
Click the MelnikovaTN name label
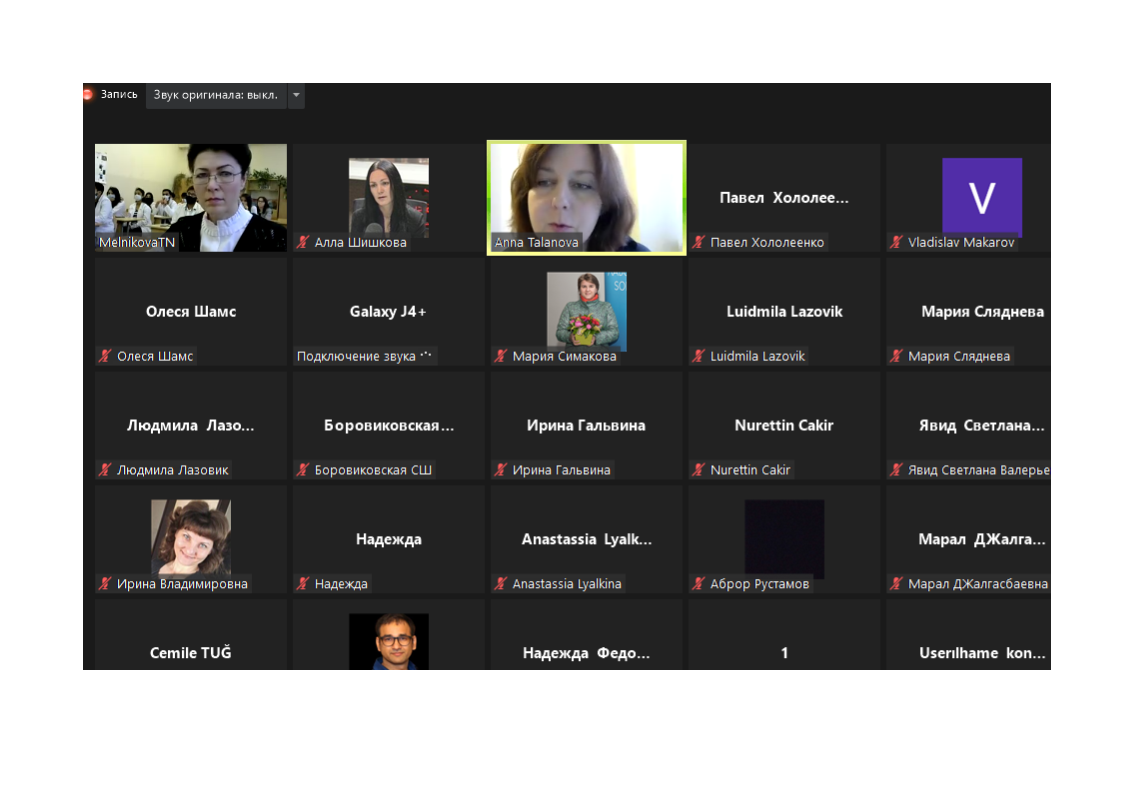[137, 242]
